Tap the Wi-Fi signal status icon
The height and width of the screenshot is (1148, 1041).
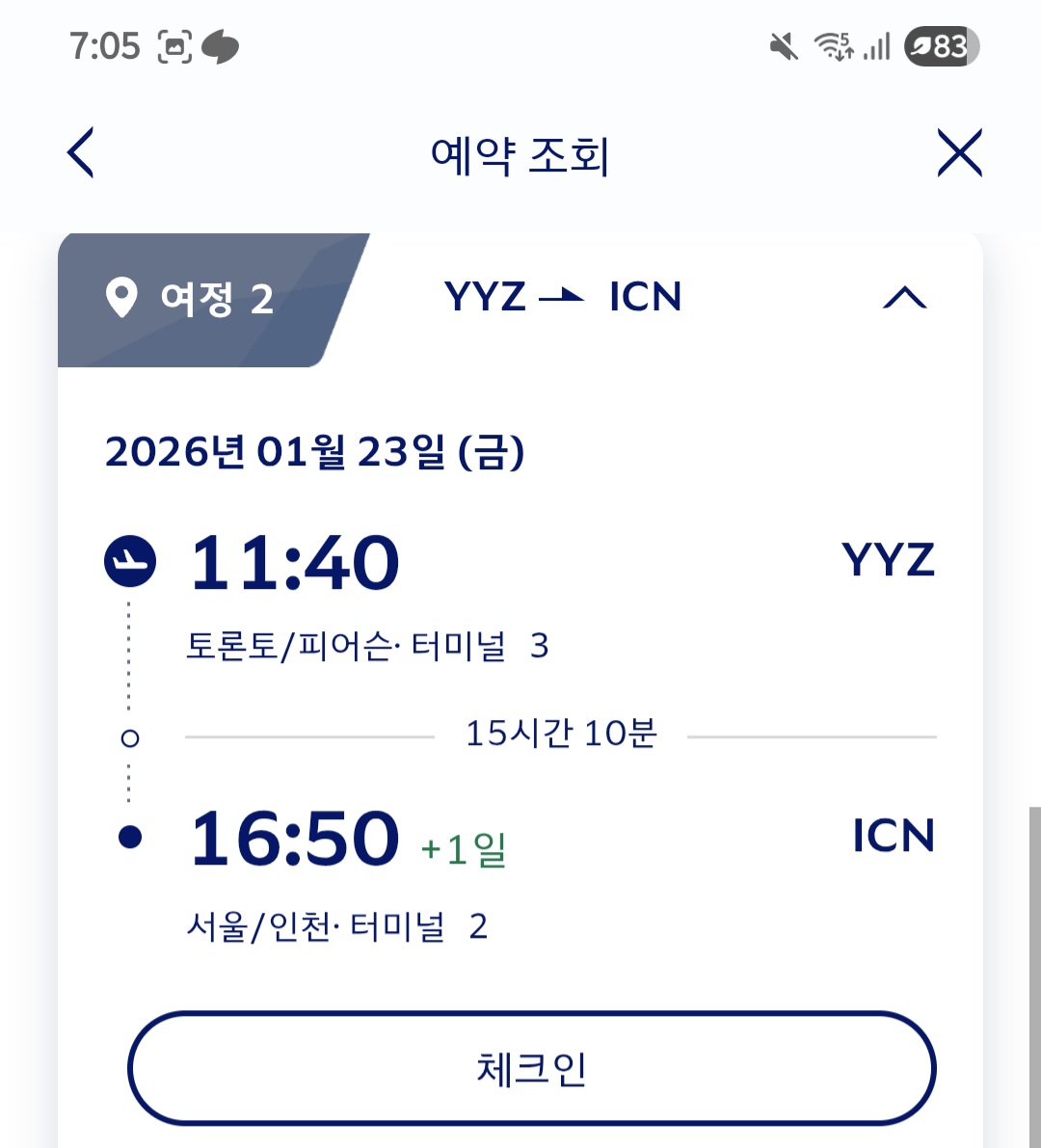pos(833,45)
